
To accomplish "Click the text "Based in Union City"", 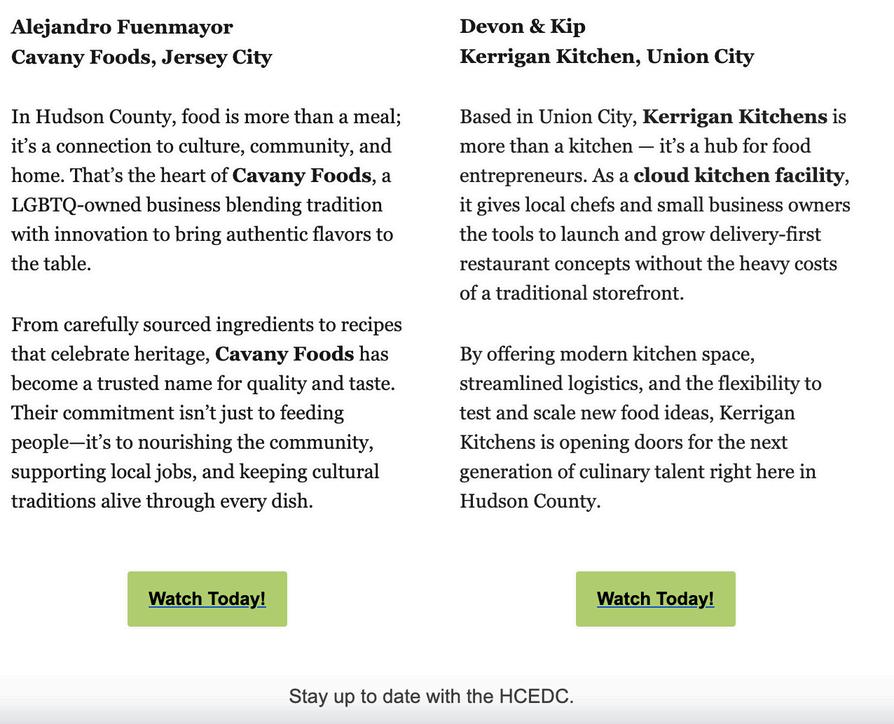I will 547,117.
